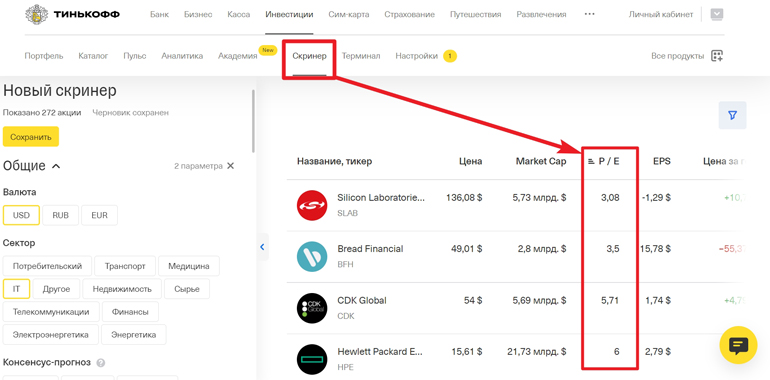Click the Silicon Laboratories company logo
770x380 pixels.
pos(312,205)
